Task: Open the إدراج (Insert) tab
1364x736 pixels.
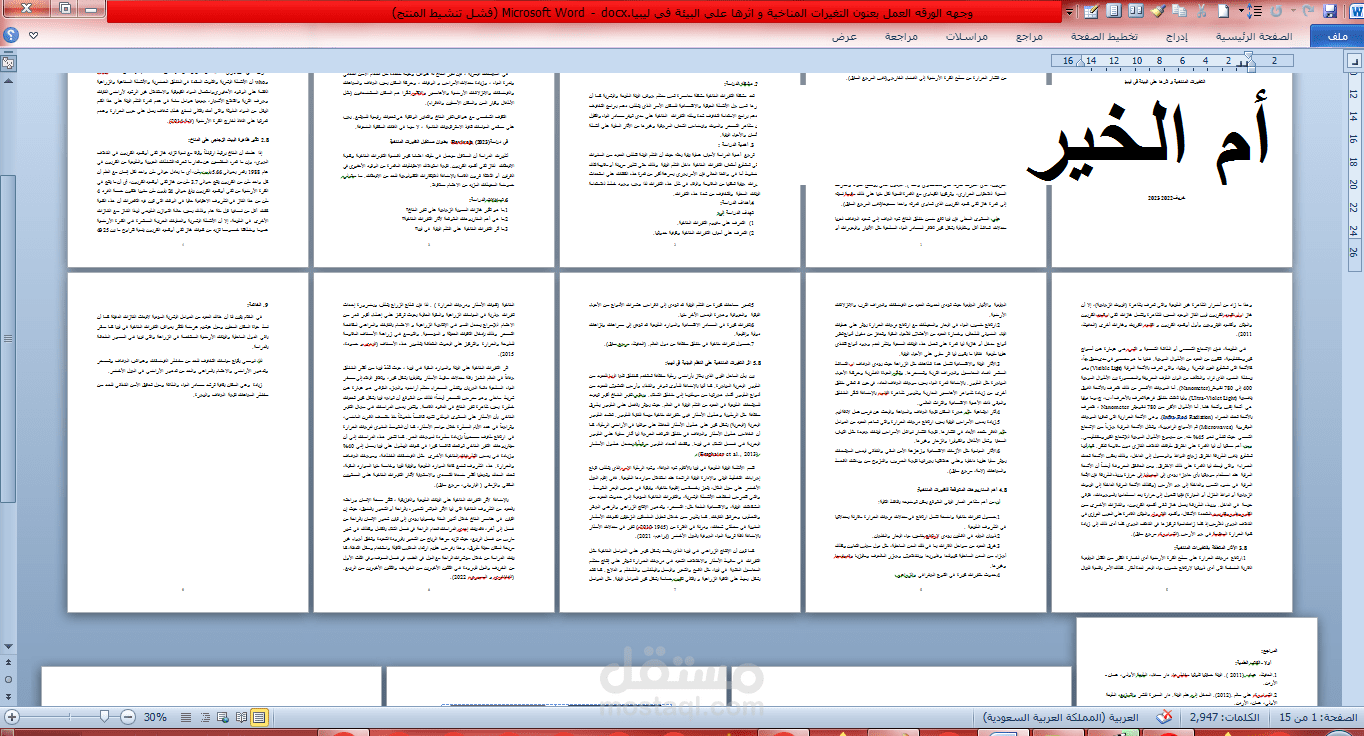Action: click(1179, 36)
